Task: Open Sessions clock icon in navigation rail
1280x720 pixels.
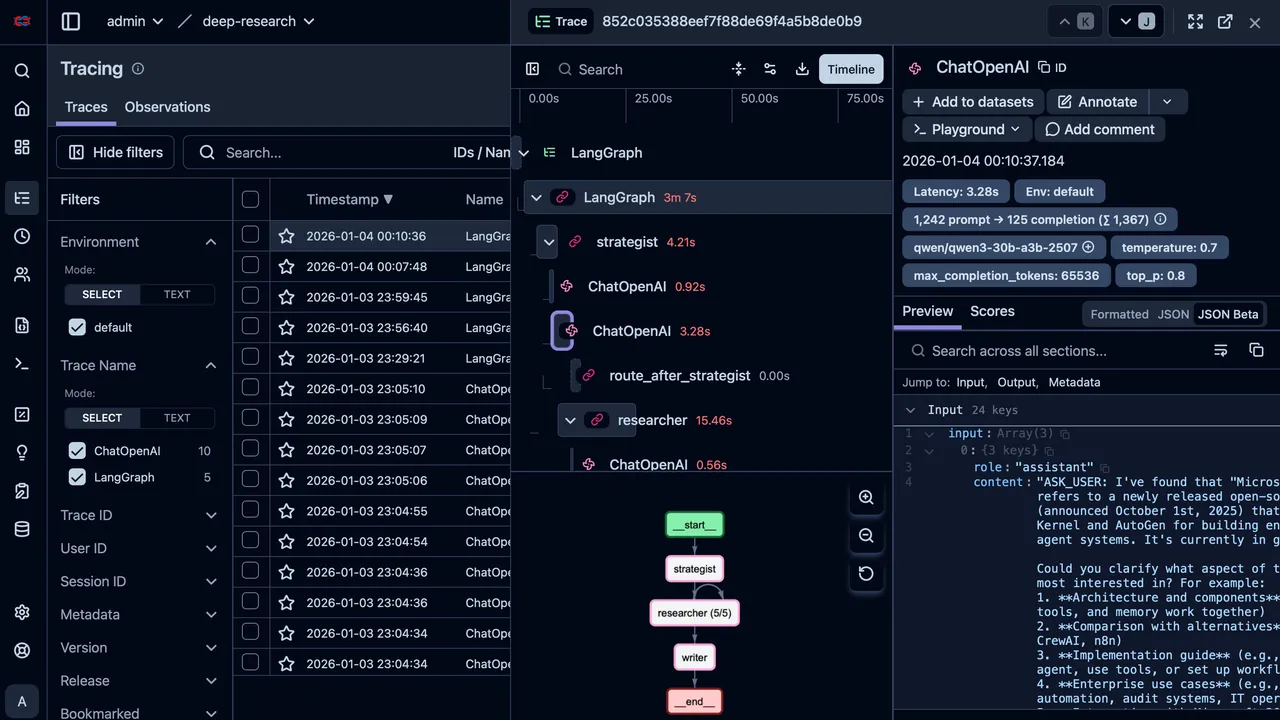Action: click(22, 236)
